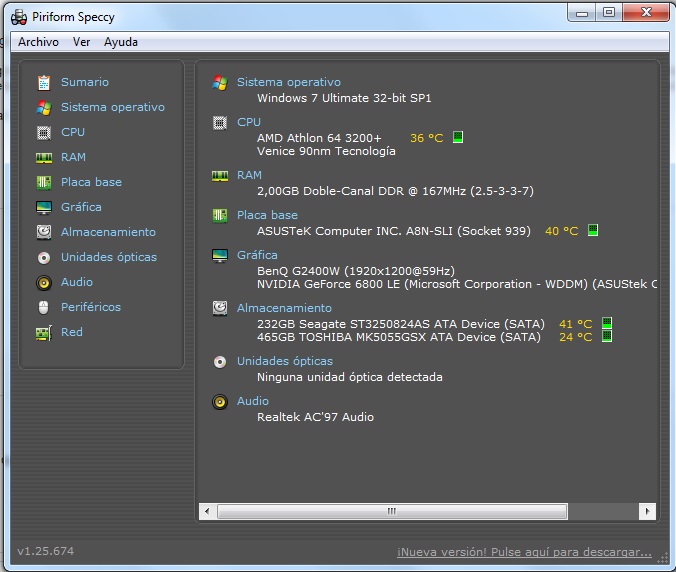Screen dimensions: 676x572
Task: Click the Periféricos mouse icon in sidebar
Action: [x=44, y=307]
